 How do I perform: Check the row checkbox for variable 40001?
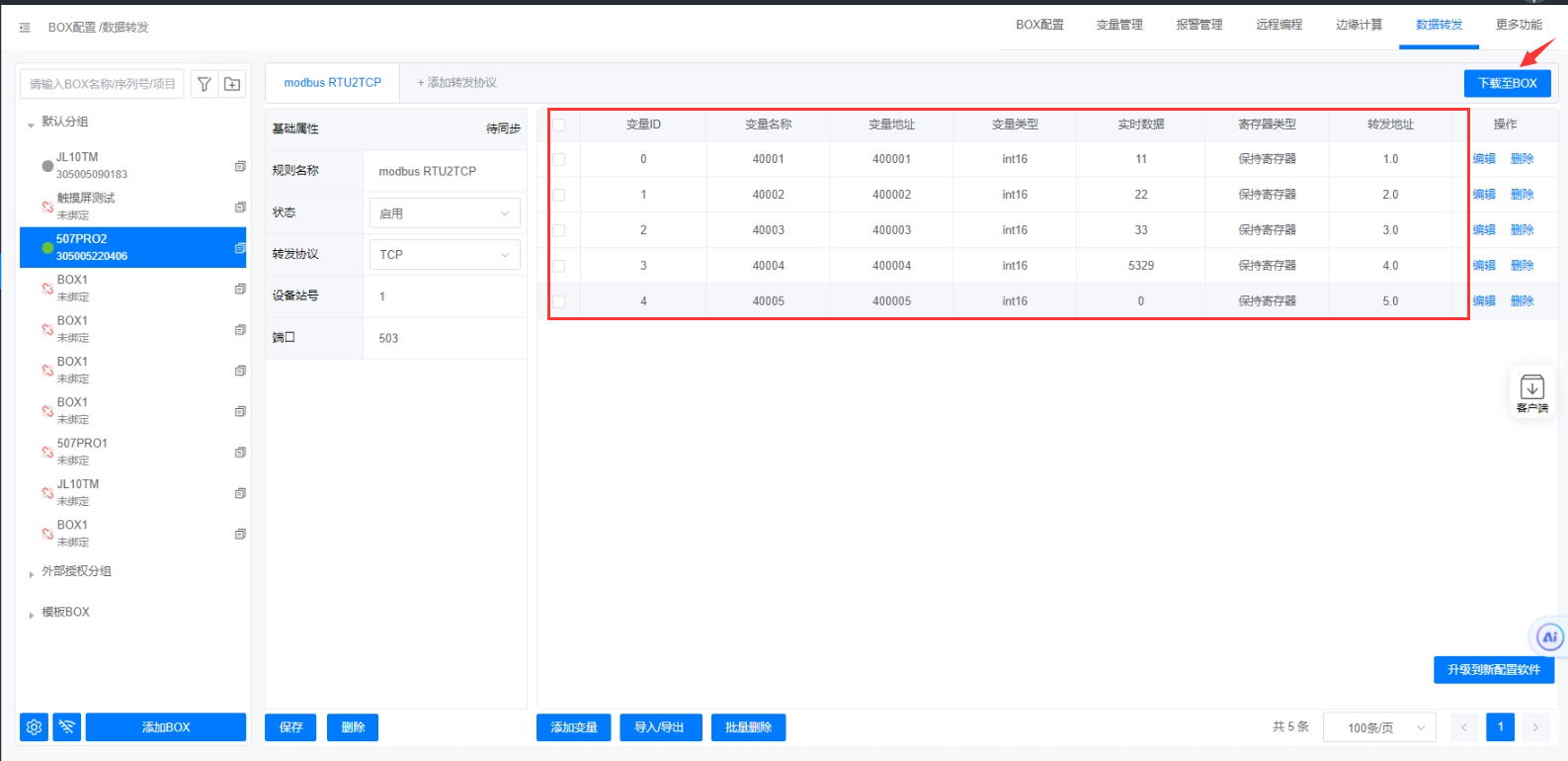(559, 159)
